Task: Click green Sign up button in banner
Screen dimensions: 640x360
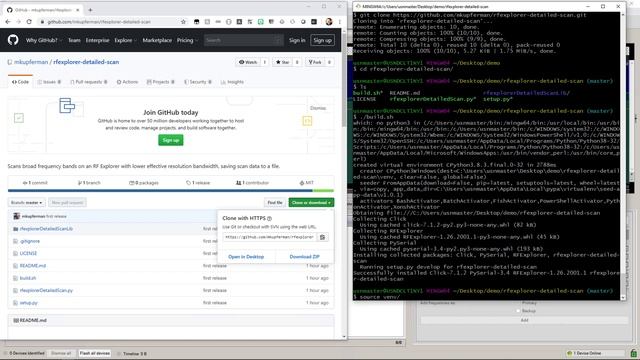Action: [171, 140]
